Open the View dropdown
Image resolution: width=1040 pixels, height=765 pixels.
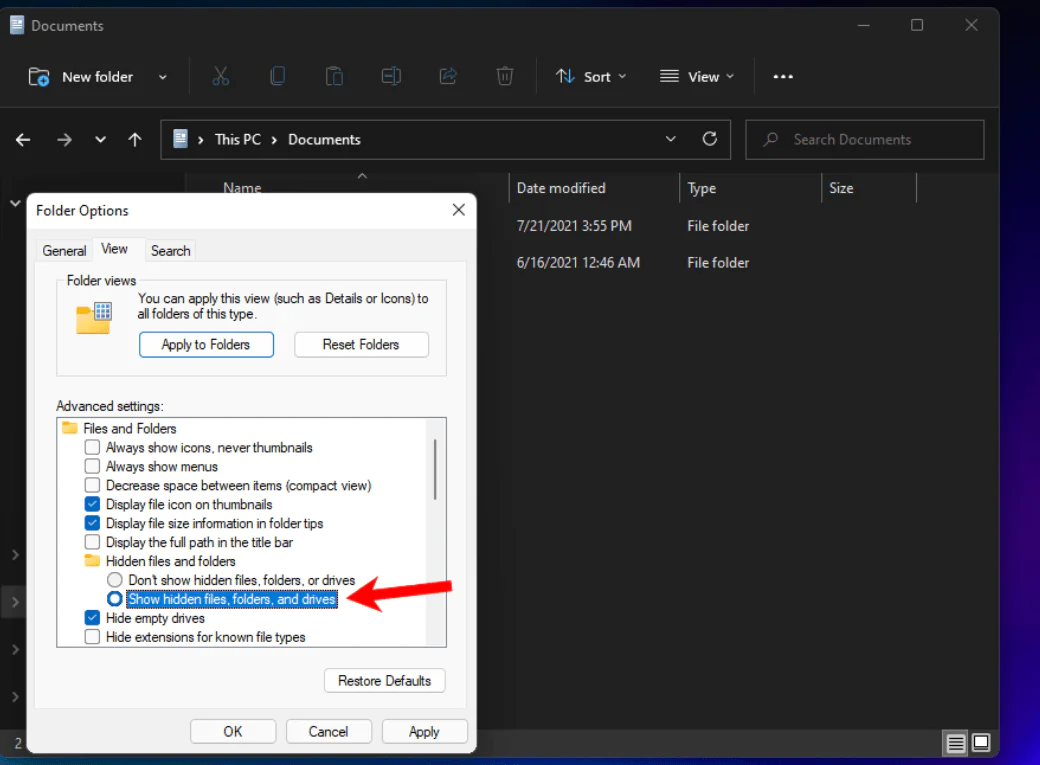click(x=697, y=76)
